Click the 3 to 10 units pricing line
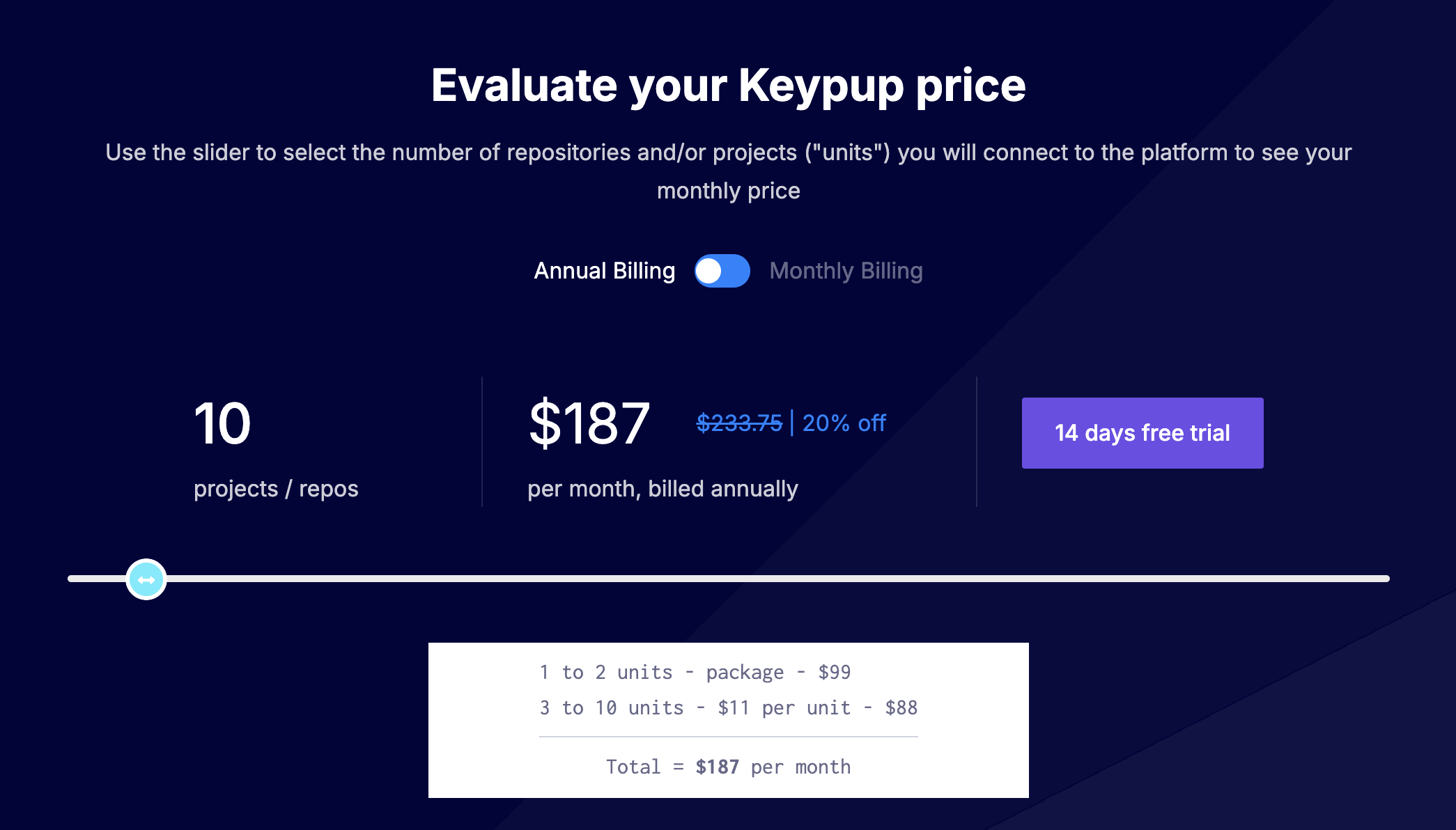This screenshot has width=1456, height=830. (x=728, y=707)
